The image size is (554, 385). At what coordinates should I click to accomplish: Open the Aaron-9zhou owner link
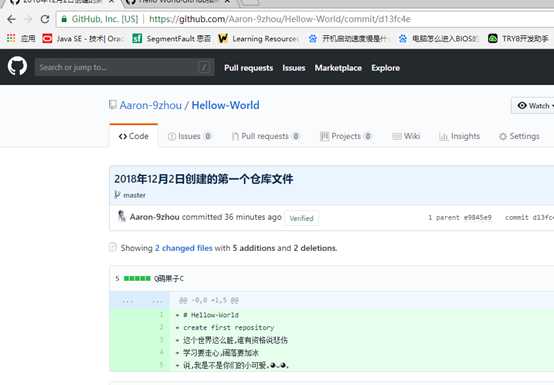pos(151,105)
